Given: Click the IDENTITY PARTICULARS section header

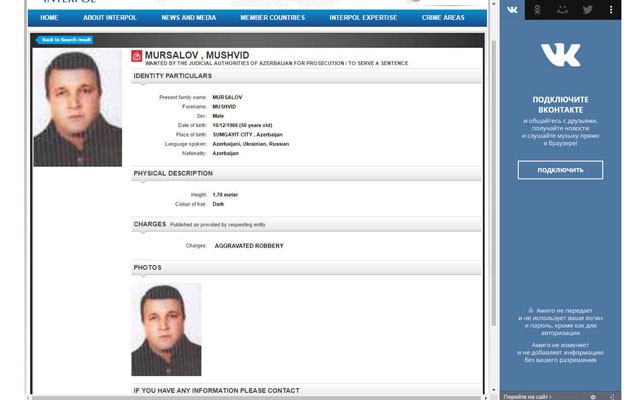Looking at the screenshot, I should (x=306, y=76).
